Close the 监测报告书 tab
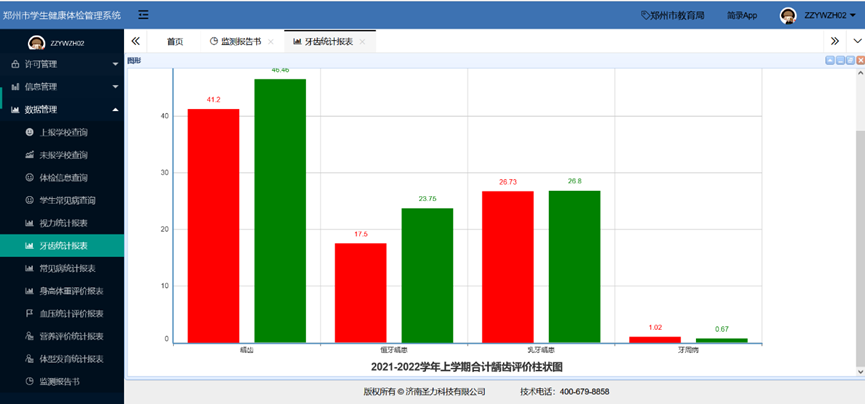The height and width of the screenshot is (404, 865). click(x=270, y=42)
